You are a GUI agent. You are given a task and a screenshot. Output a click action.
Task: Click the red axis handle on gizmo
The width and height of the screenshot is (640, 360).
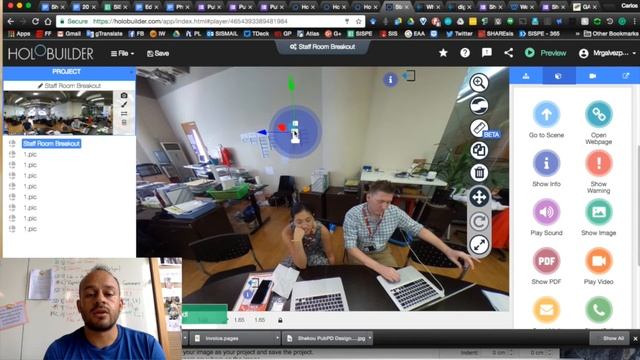tap(282, 128)
